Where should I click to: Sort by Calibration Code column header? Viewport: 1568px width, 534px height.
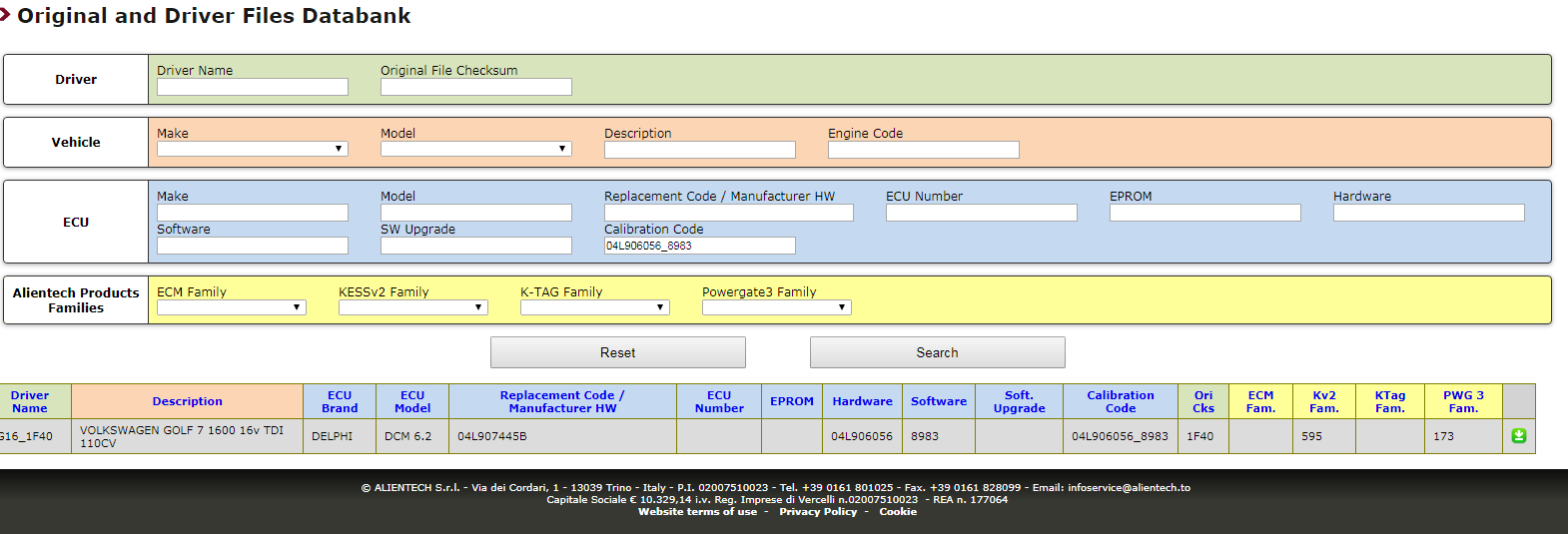pos(1121,401)
